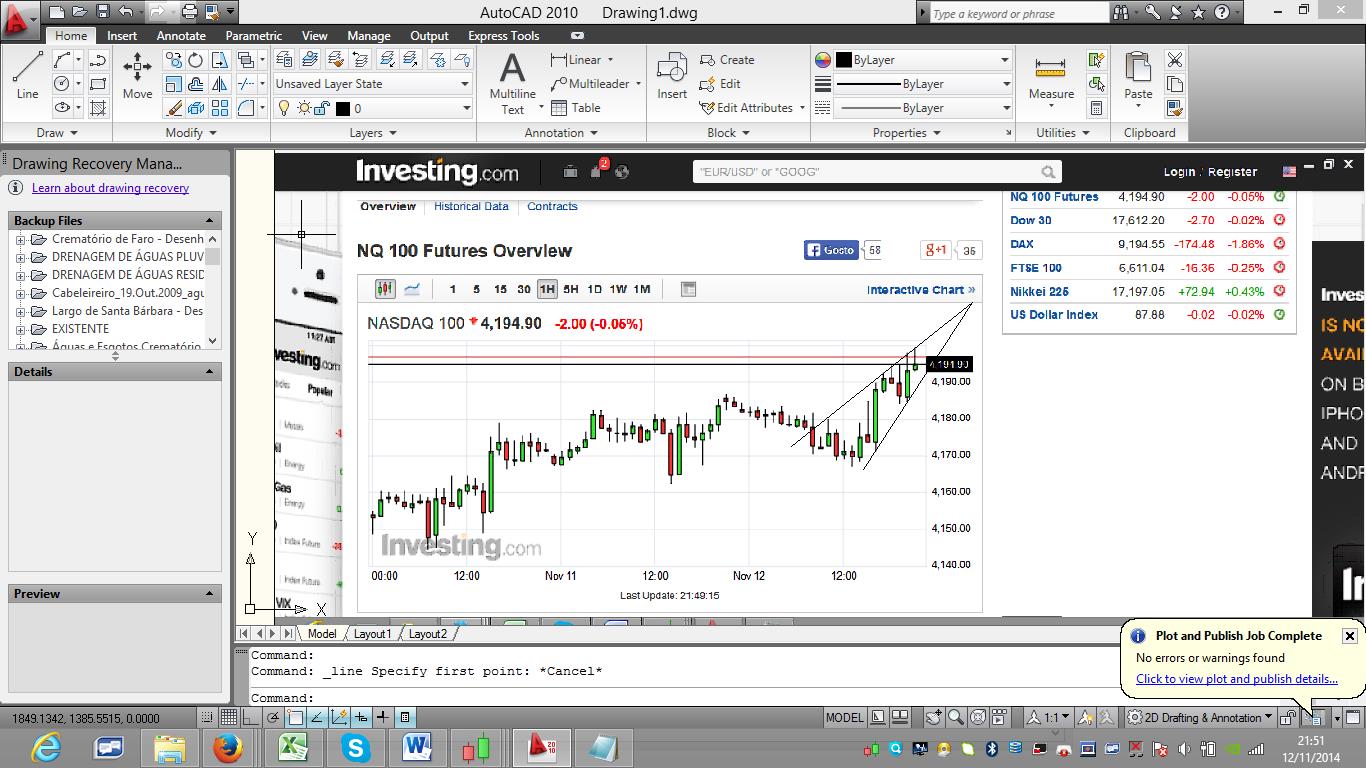Click the Measure utility icon
Viewport: 1366px width, 768px height.
coord(1051,76)
